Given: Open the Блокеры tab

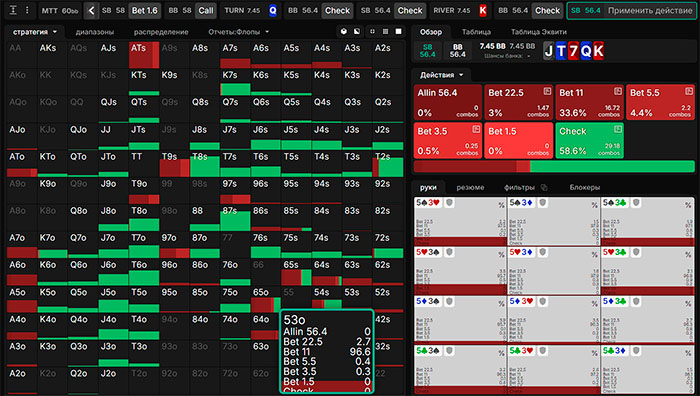Looking at the screenshot, I should click(x=584, y=188).
